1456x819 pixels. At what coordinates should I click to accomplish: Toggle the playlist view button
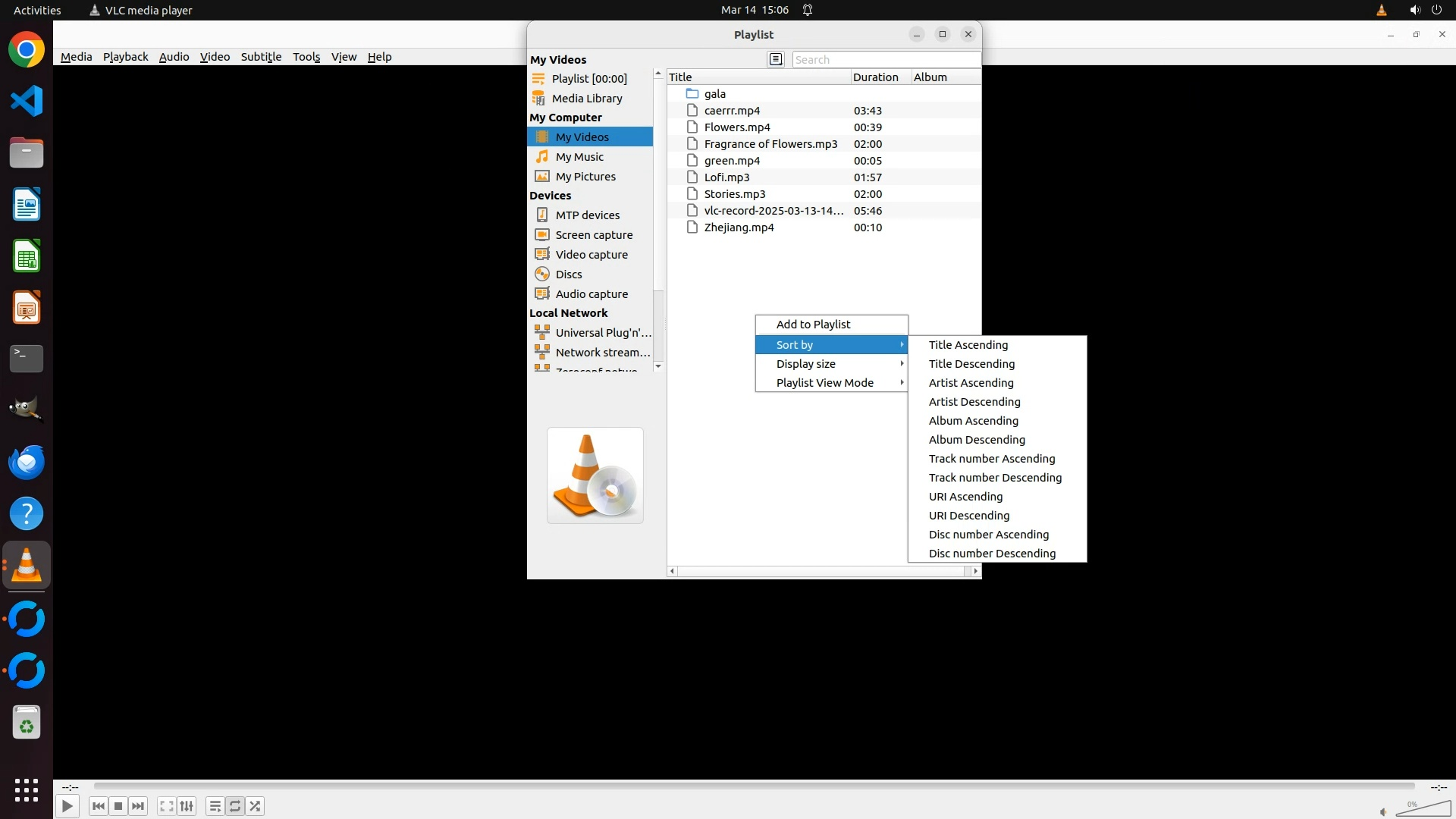coord(215,806)
